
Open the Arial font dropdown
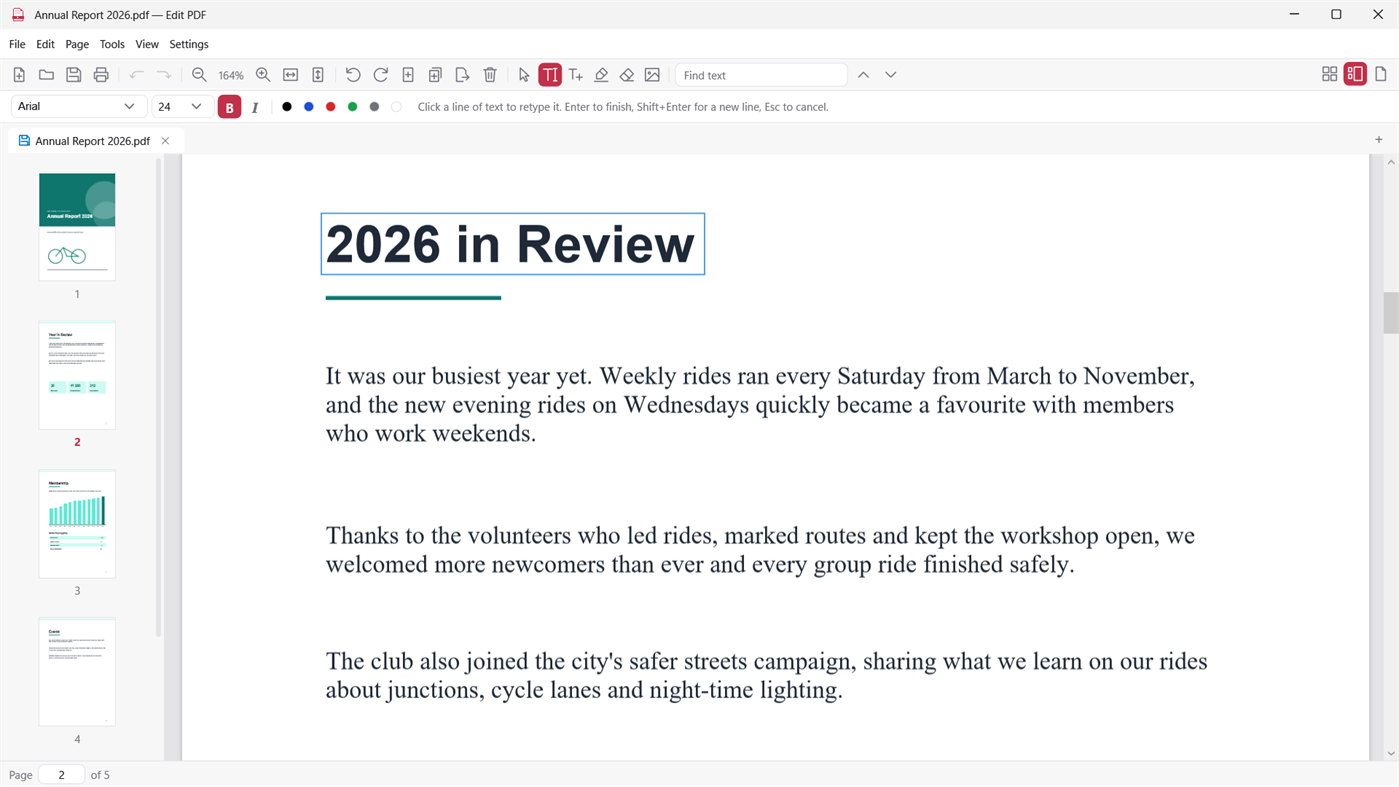[x=78, y=106]
